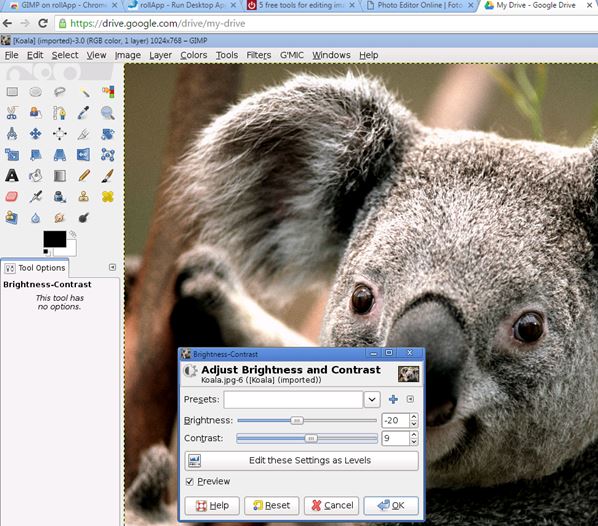The width and height of the screenshot is (598, 526).
Task: Select the Text tool
Action: (12, 175)
